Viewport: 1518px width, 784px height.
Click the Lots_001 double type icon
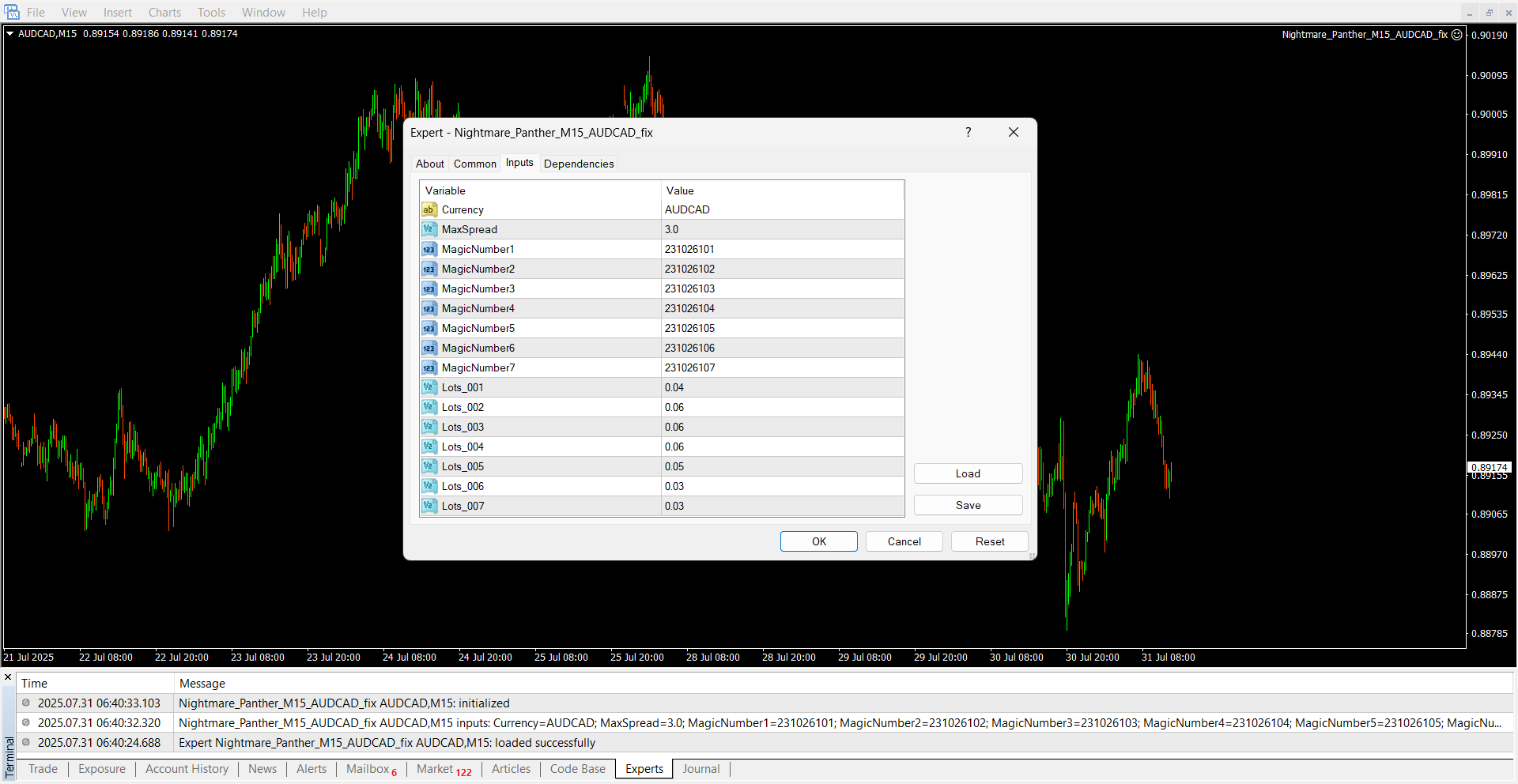click(429, 387)
